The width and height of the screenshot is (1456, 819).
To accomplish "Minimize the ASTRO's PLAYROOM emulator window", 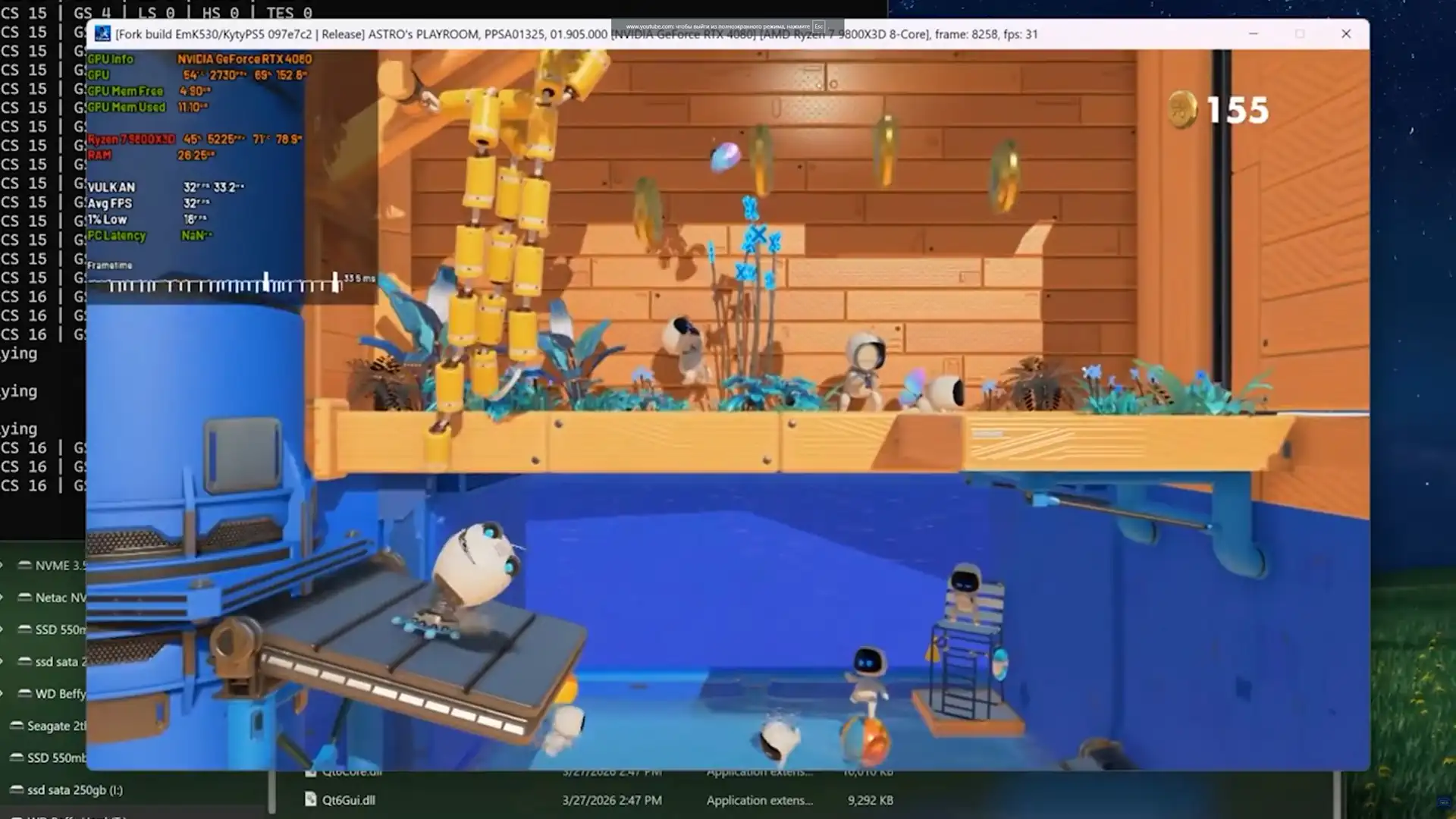I will click(x=1254, y=34).
